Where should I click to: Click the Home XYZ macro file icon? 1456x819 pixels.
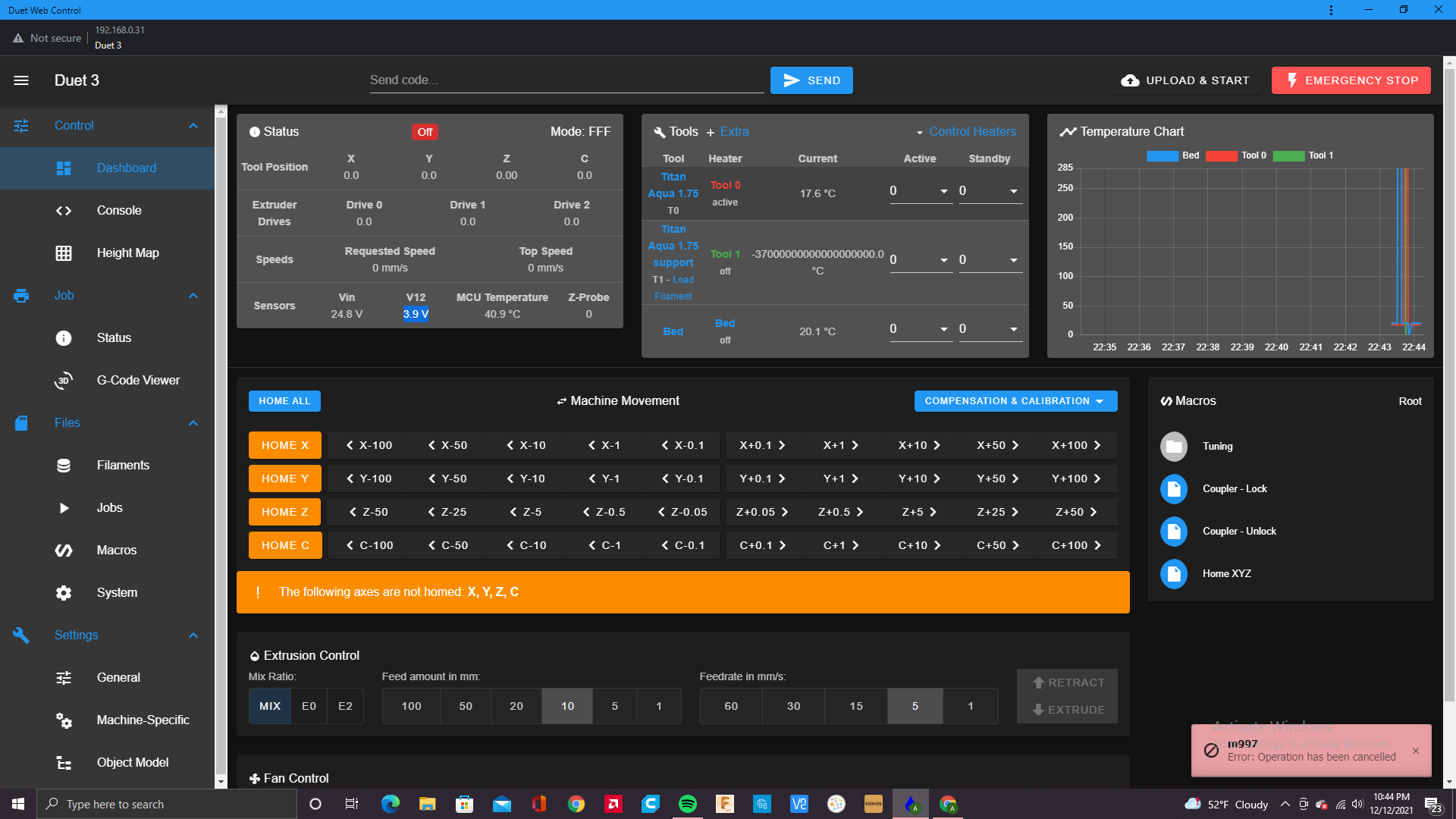pos(1174,574)
